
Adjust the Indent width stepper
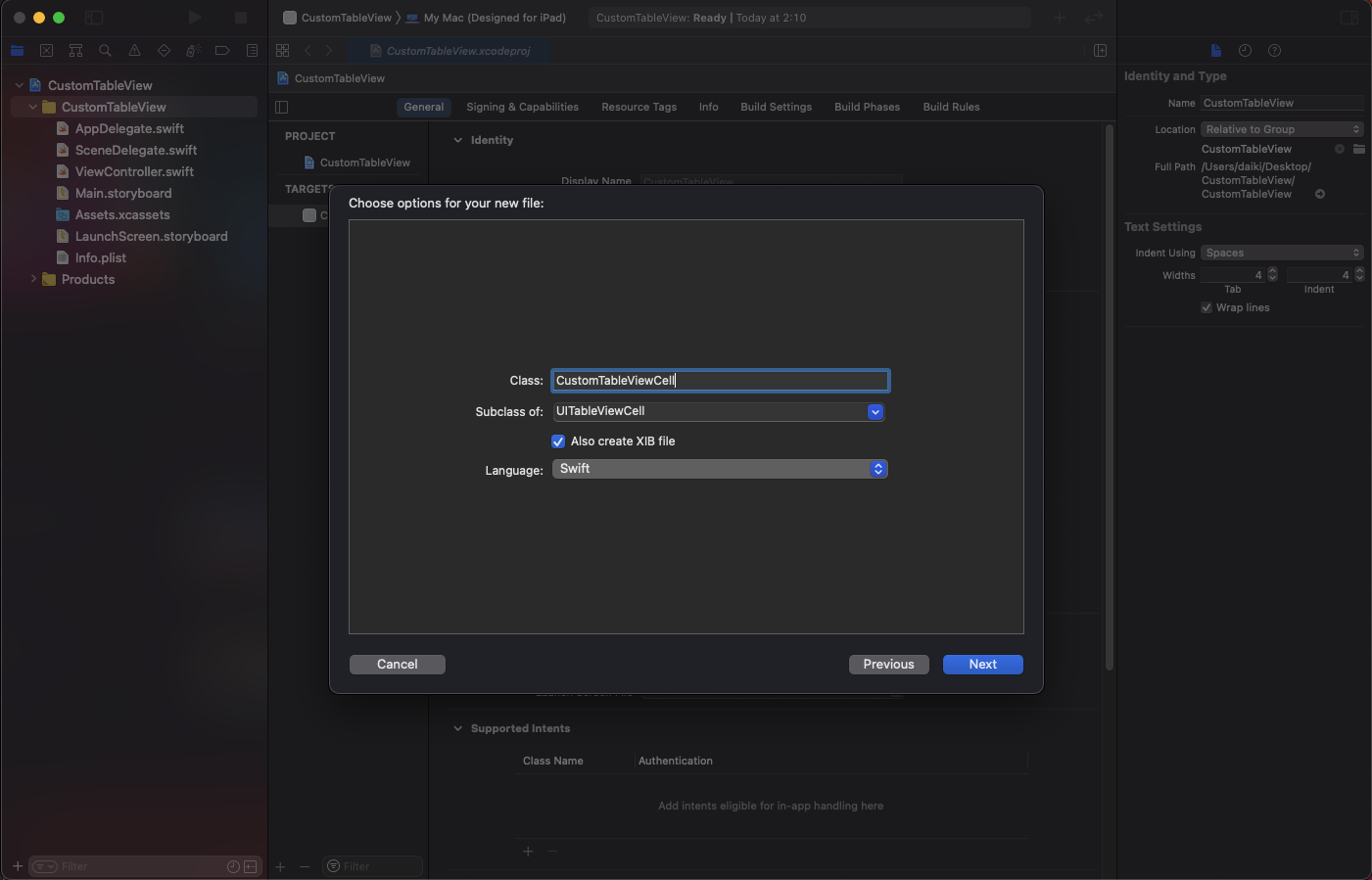pos(1359,275)
